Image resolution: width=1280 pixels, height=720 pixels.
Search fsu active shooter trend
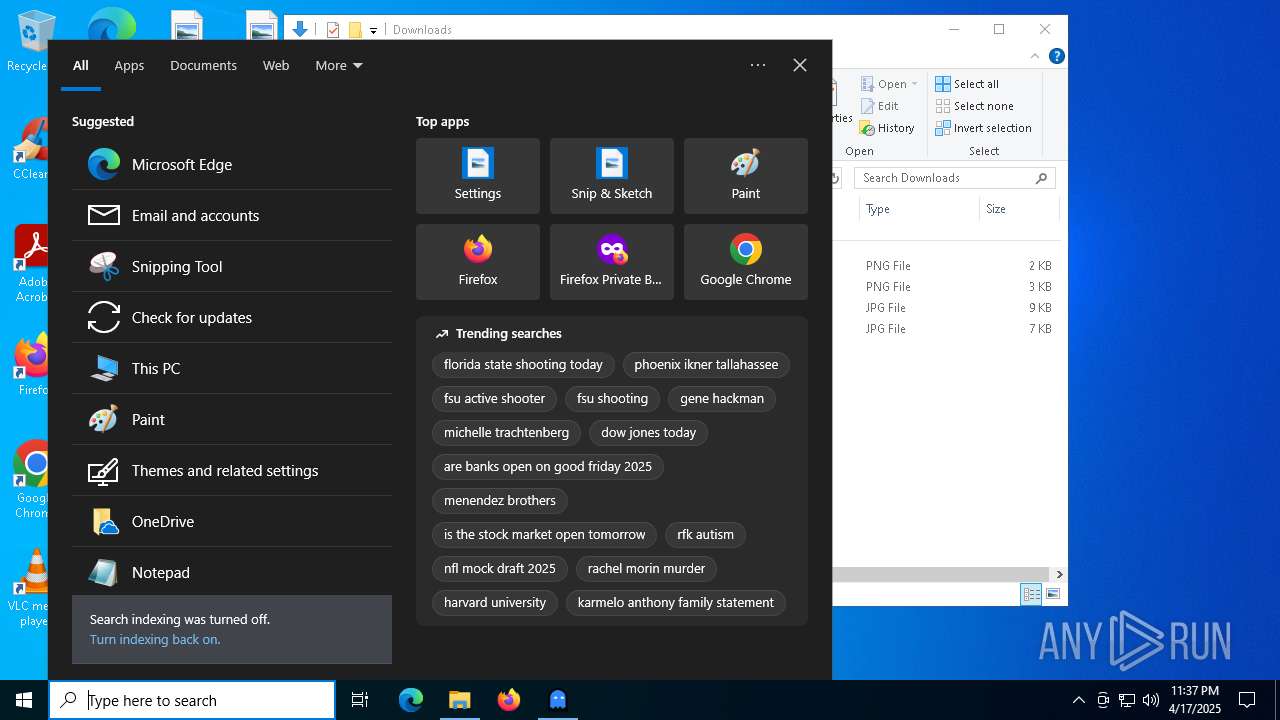pos(494,398)
